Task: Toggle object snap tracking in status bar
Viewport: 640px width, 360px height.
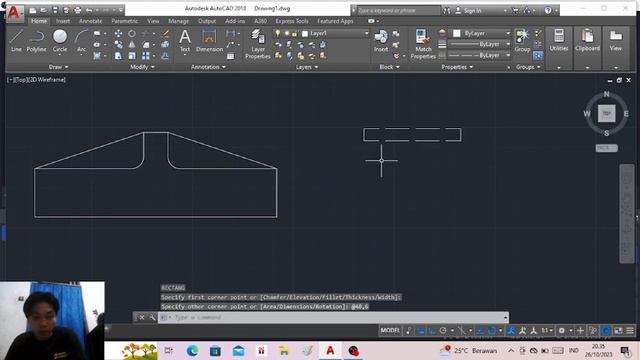Action: coord(480,331)
